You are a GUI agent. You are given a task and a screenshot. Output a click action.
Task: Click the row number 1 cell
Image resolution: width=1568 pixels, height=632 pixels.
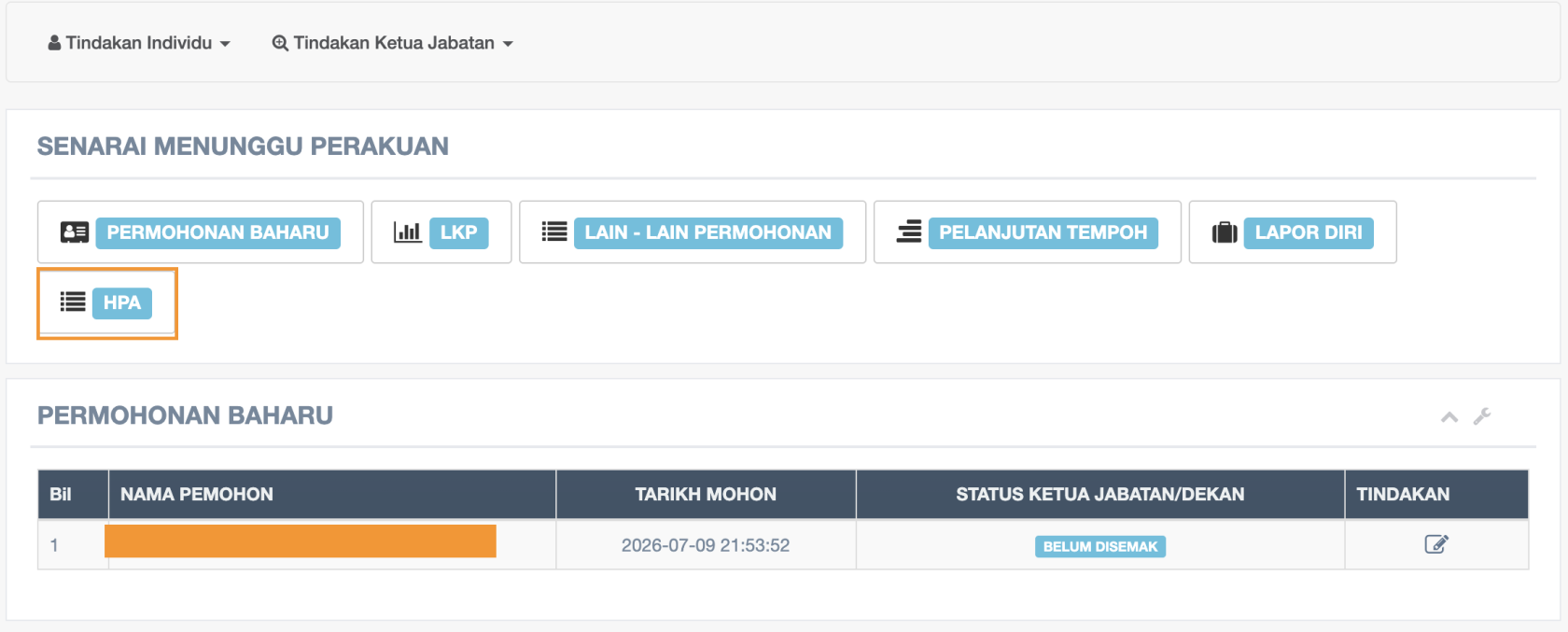(x=73, y=545)
